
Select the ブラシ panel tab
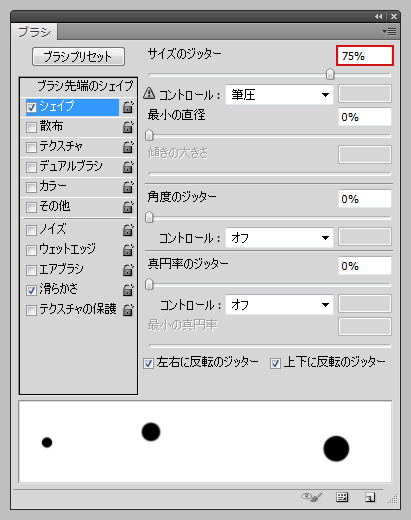tap(34, 32)
